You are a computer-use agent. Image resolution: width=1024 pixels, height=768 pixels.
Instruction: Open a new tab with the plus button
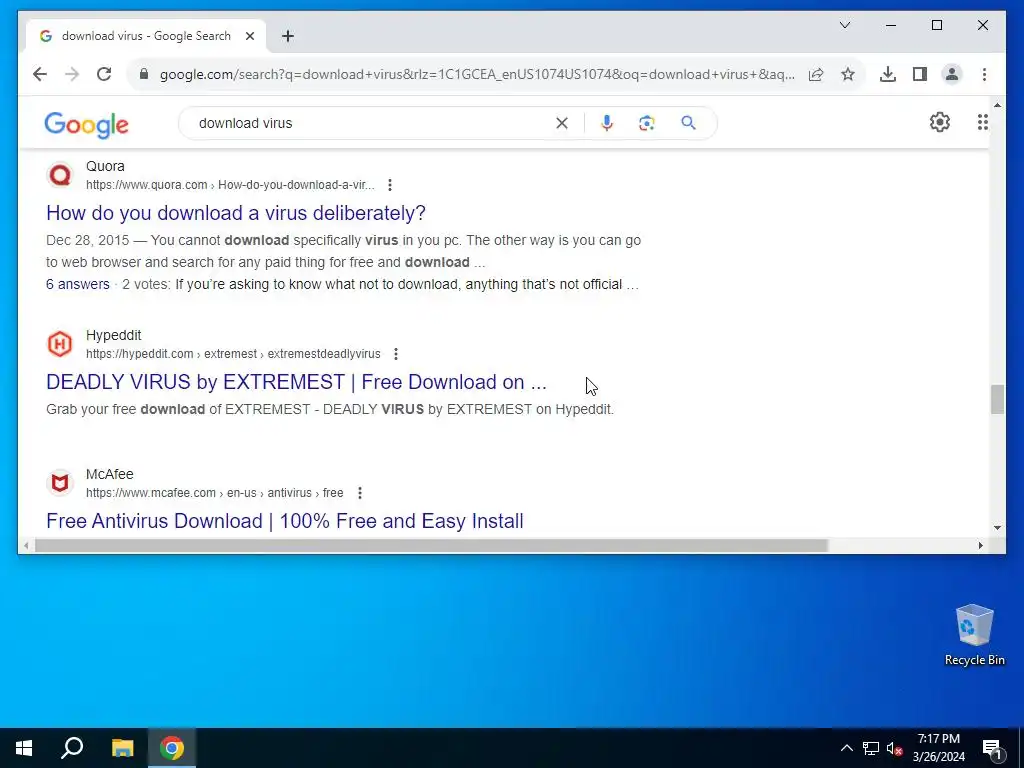coord(288,36)
